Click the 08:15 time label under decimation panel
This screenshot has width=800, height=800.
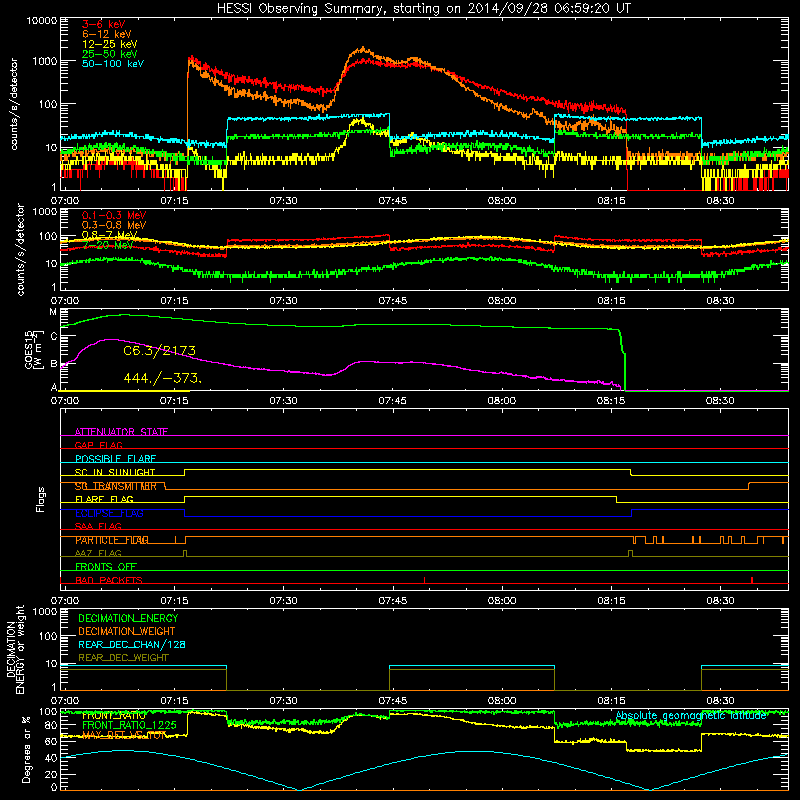[x=611, y=701]
